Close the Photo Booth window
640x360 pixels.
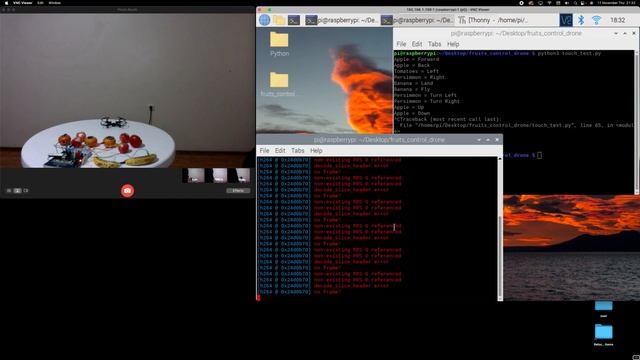coord(4,9)
